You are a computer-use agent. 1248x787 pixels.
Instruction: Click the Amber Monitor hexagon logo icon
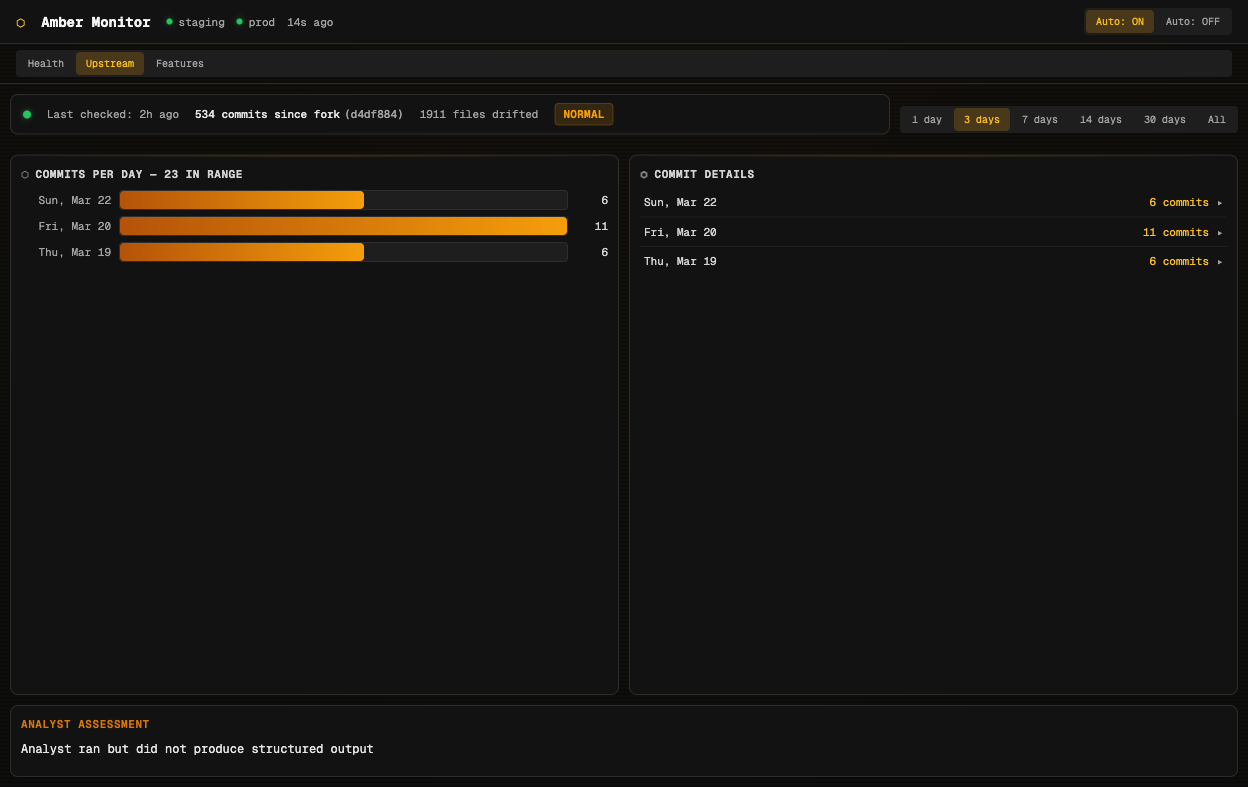pyautogui.click(x=21, y=22)
